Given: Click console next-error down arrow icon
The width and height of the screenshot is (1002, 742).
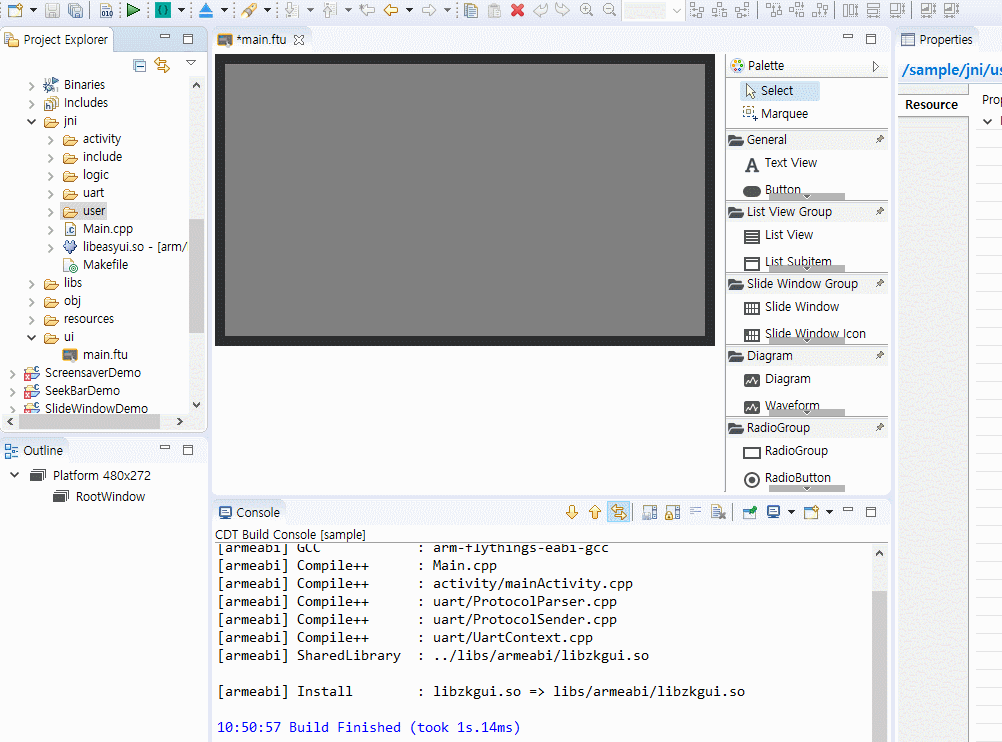Looking at the screenshot, I should click(572, 512).
